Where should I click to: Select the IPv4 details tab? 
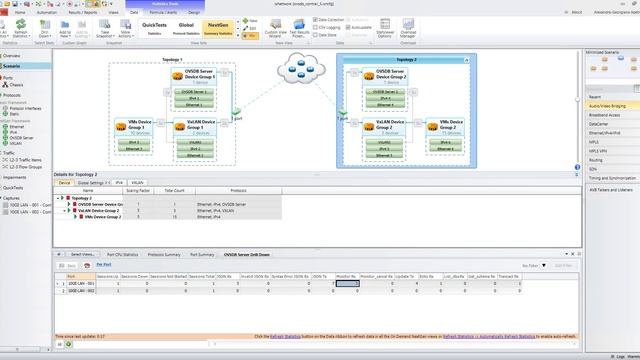(x=119, y=183)
